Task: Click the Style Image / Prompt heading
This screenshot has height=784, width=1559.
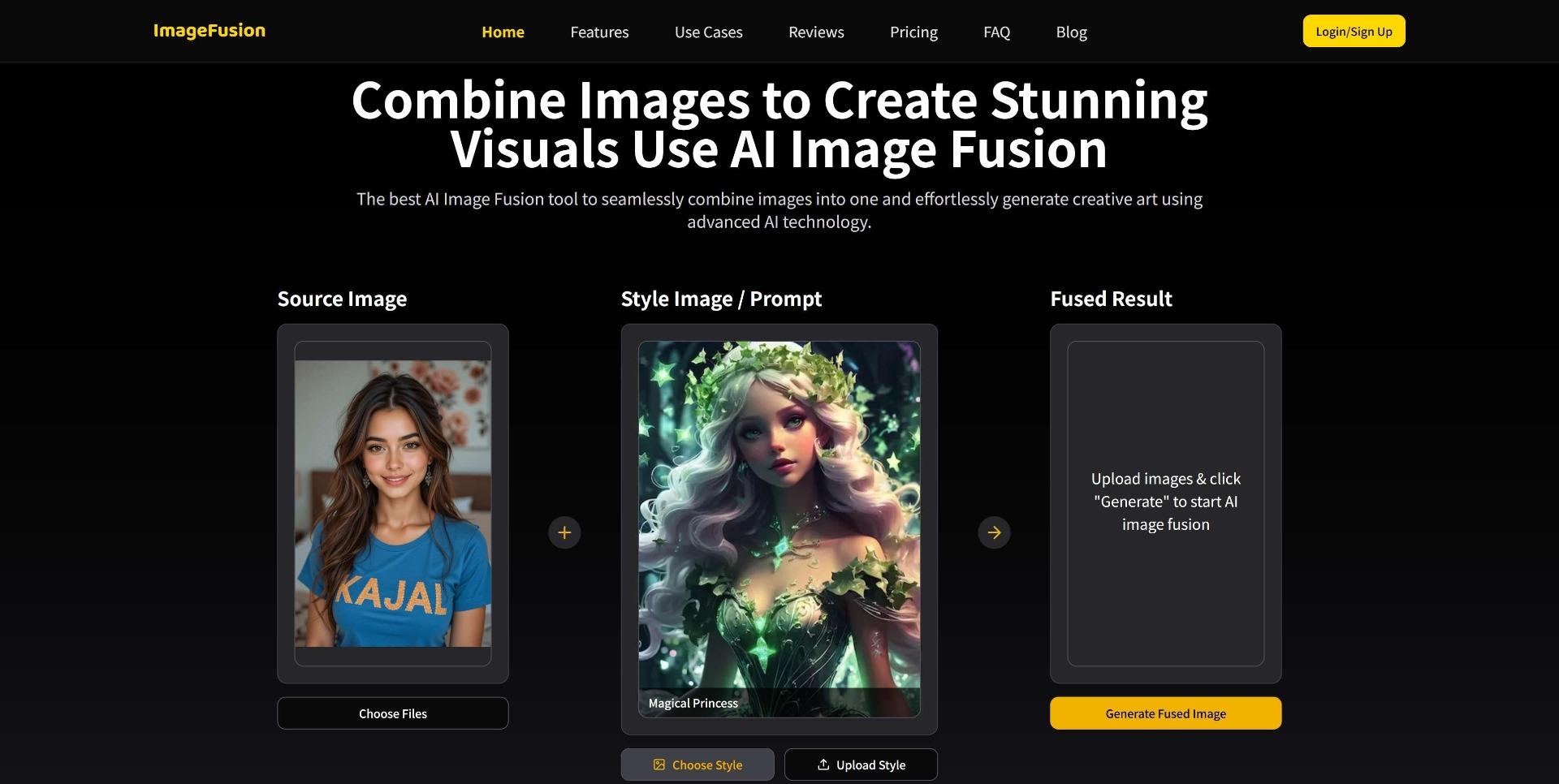Action: pos(721,299)
